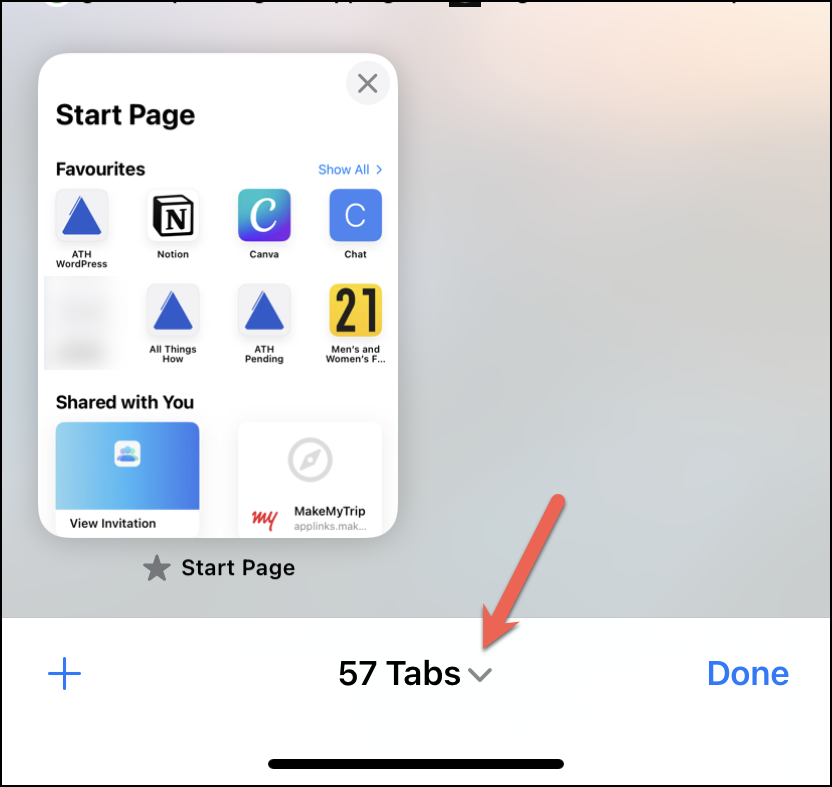Tap the blurred favourite tile

[84, 323]
